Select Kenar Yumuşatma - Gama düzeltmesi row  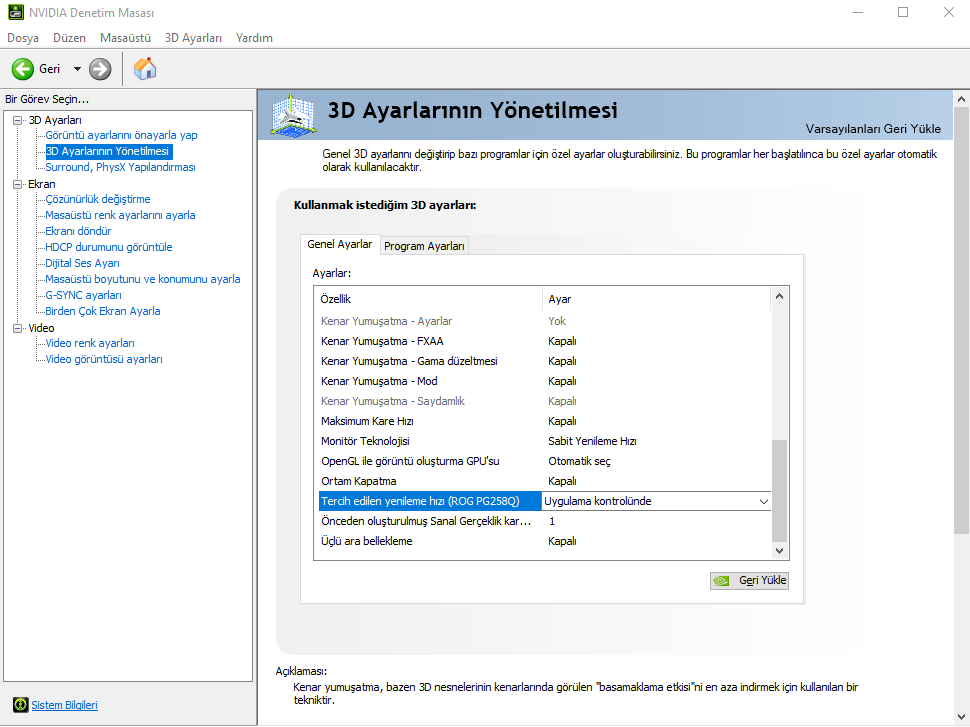pyautogui.click(x=545, y=361)
